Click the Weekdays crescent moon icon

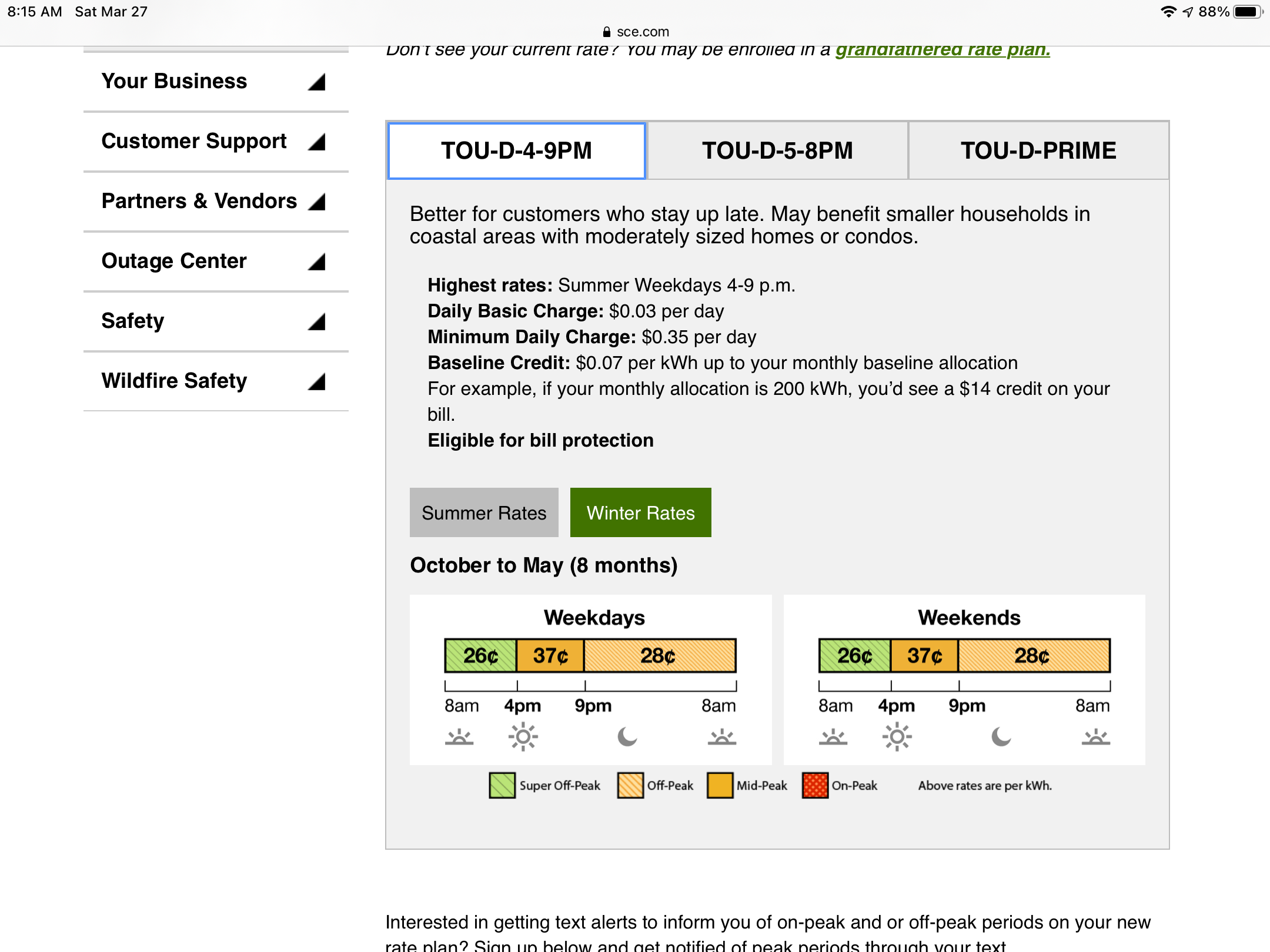627,736
